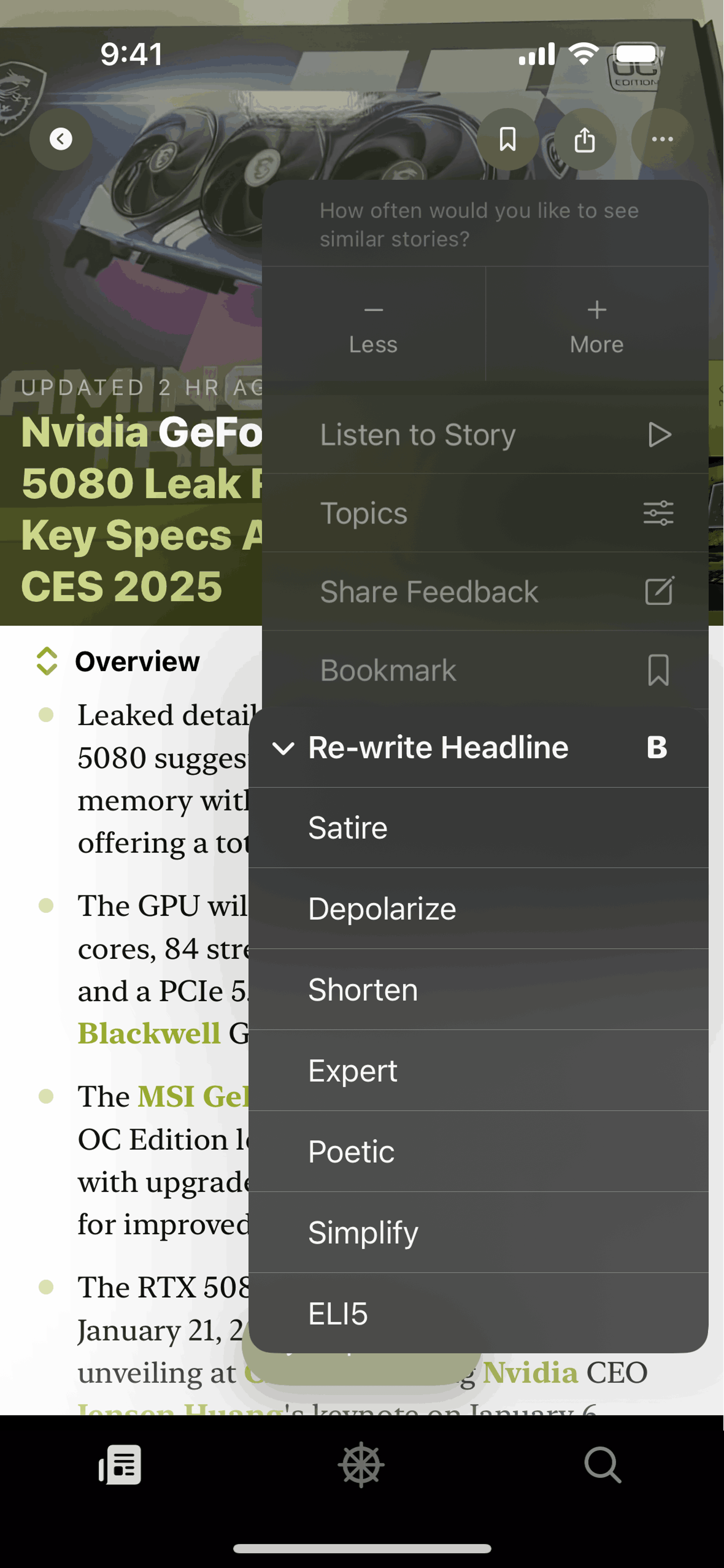The image size is (724, 1568).
Task: Tap the Nvidia GeForce headline text
Action: 142,509
